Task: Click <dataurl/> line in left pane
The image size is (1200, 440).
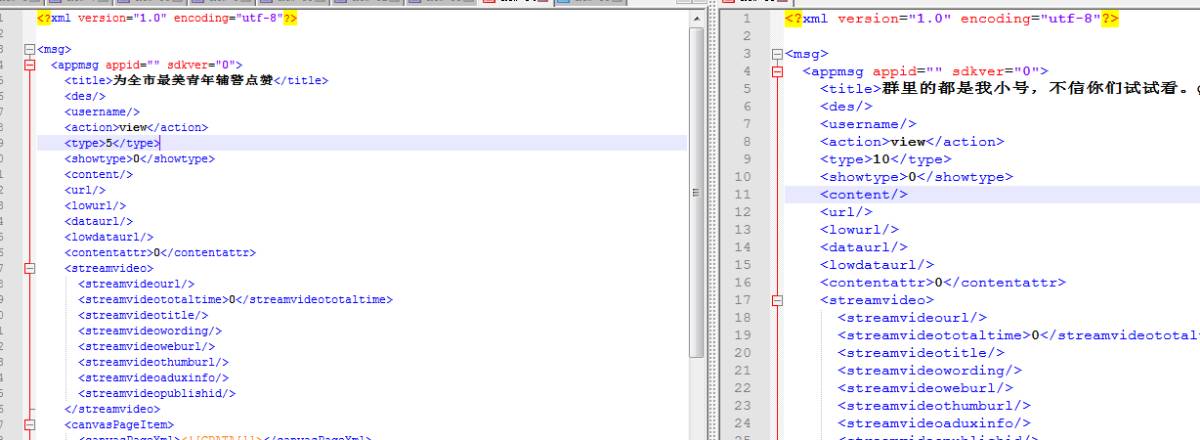Action: [98, 221]
